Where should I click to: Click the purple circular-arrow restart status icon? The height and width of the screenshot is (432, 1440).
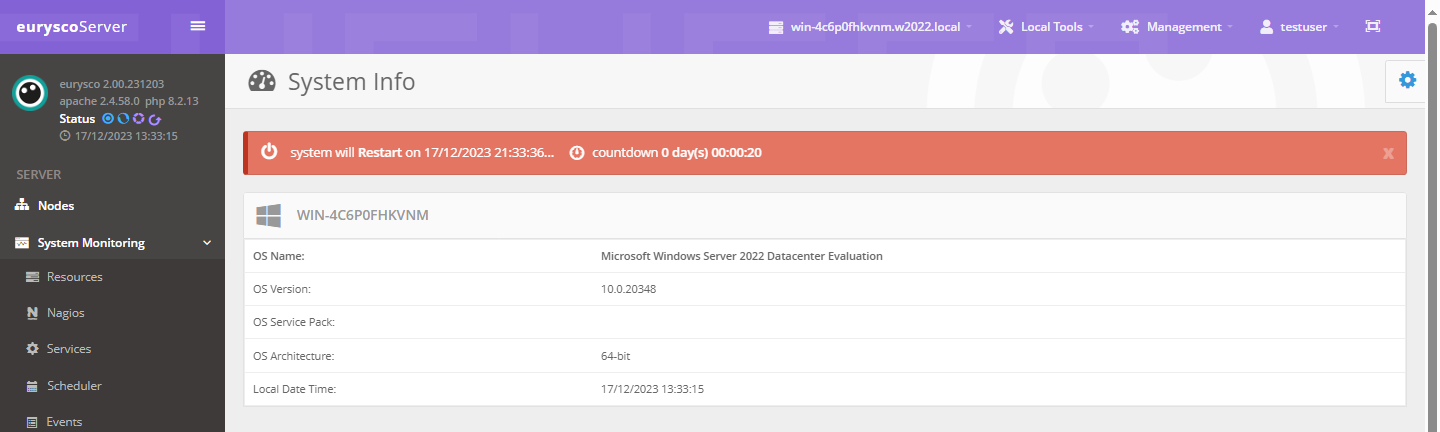(x=155, y=119)
